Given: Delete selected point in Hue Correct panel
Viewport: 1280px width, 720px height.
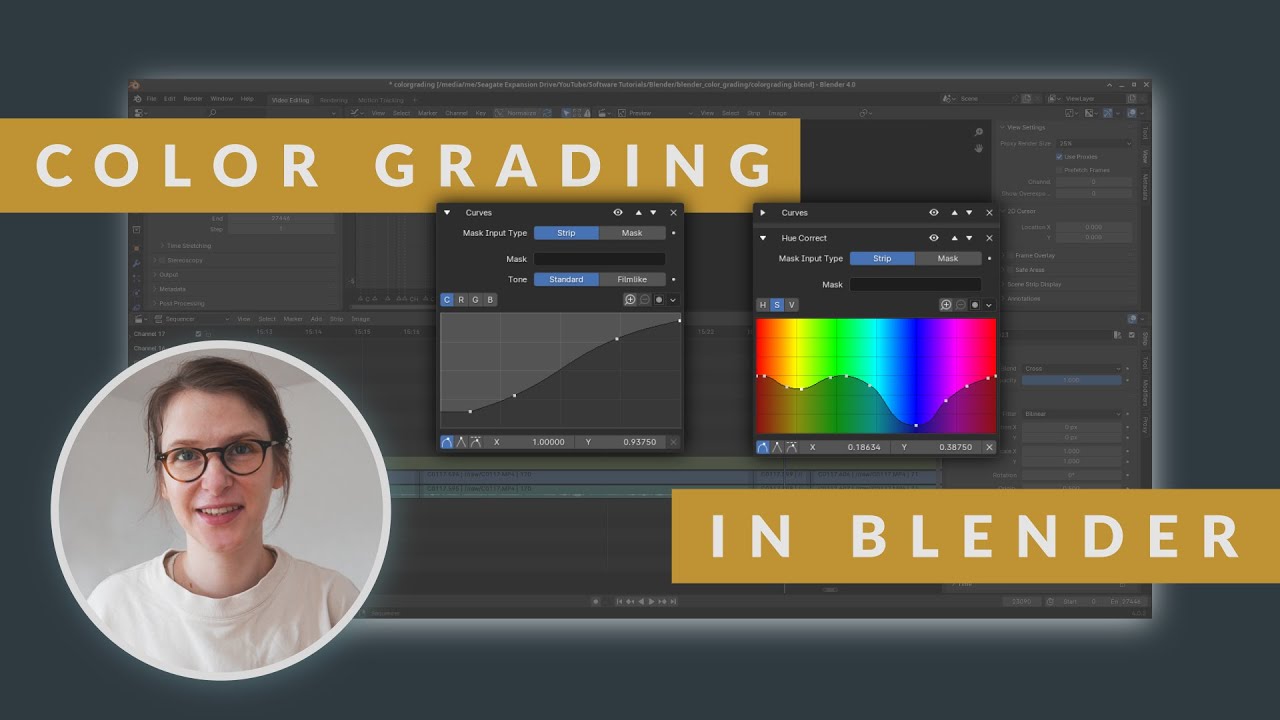Looking at the screenshot, I should tap(989, 447).
